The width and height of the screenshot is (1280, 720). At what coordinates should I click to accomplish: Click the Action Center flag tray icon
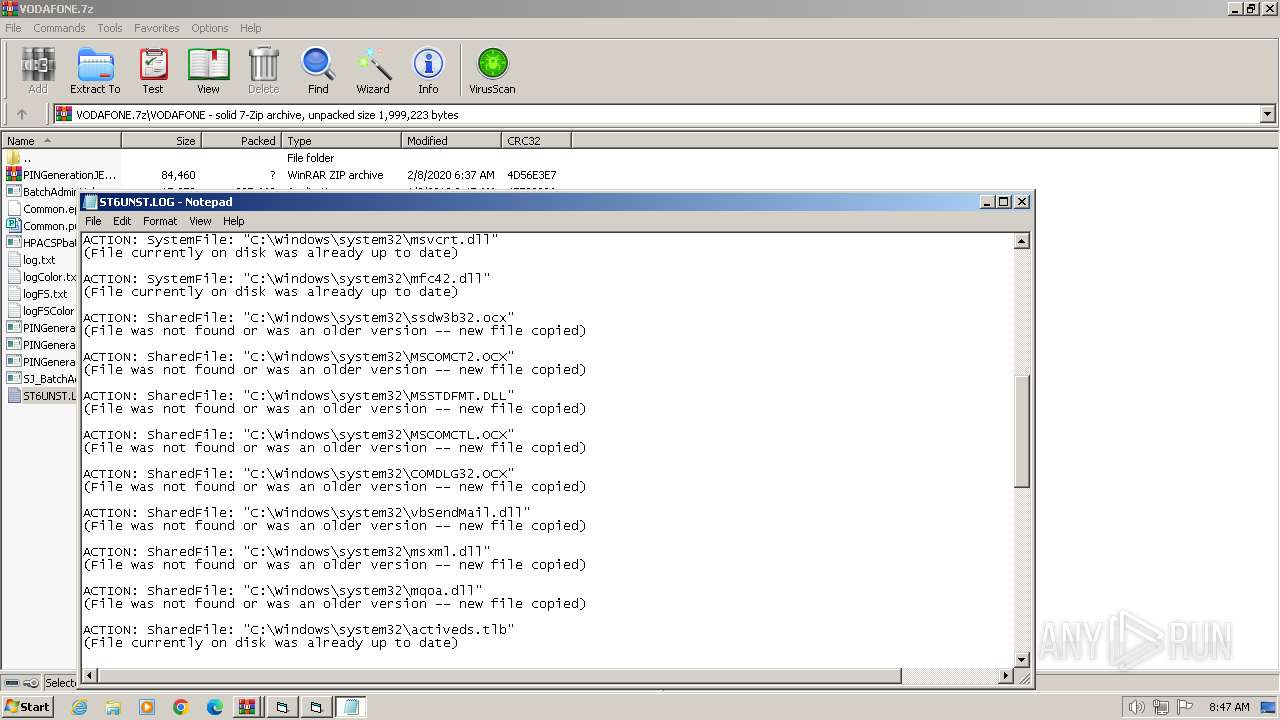point(1185,707)
